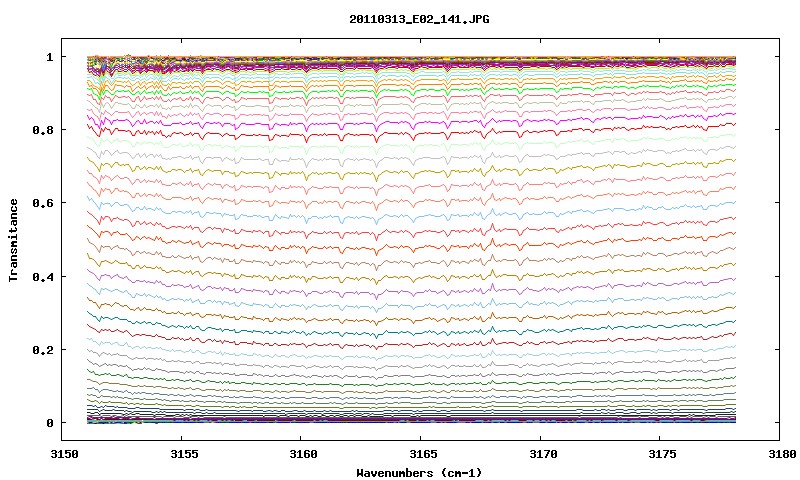
Task: Click the y-axis tick label 0.6
Action: pos(43,203)
